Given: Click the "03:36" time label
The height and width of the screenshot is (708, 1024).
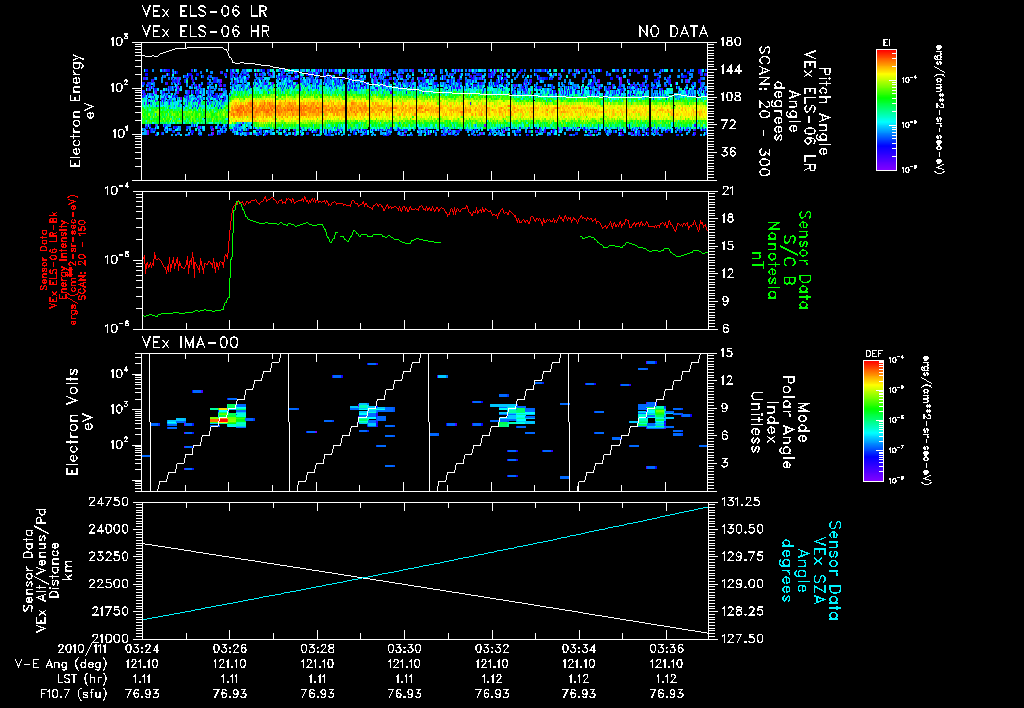Looking at the screenshot, I should [667, 649].
